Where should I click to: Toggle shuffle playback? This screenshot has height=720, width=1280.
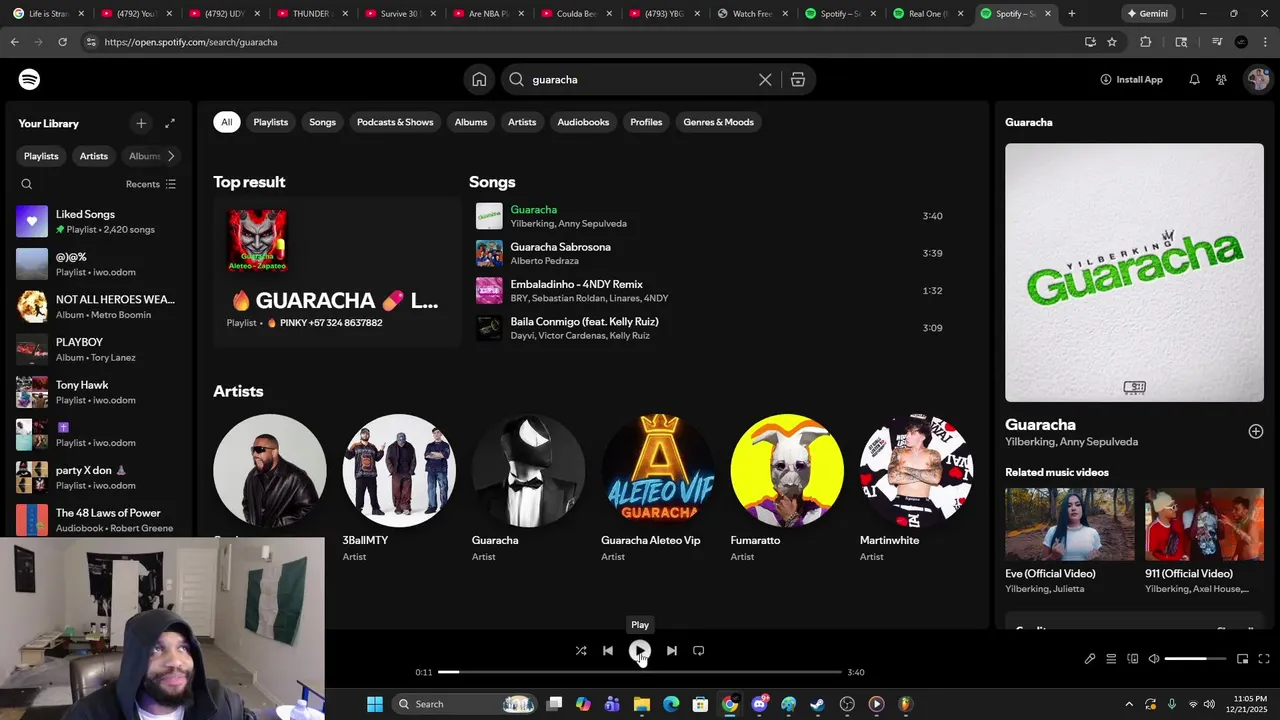coord(581,650)
